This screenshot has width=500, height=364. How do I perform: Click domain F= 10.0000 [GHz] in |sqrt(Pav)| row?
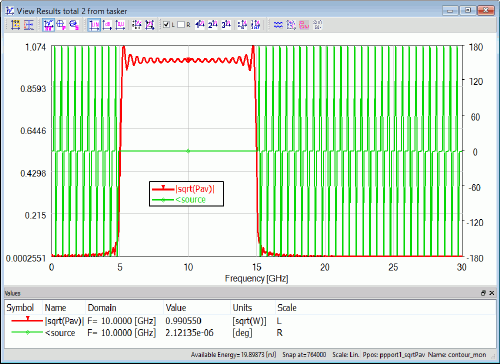coord(122,321)
